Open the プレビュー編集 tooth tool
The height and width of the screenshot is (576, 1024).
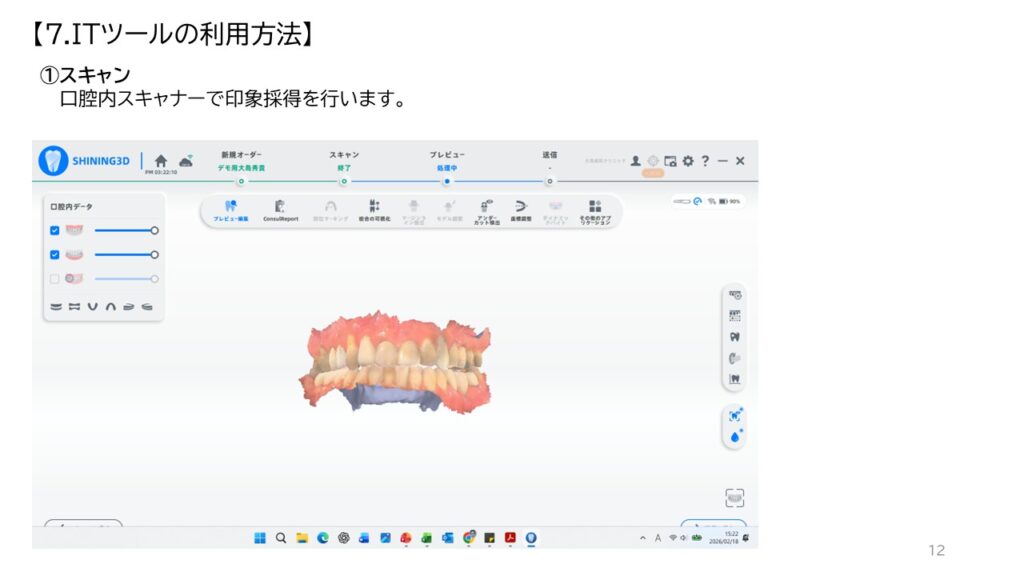click(231, 210)
